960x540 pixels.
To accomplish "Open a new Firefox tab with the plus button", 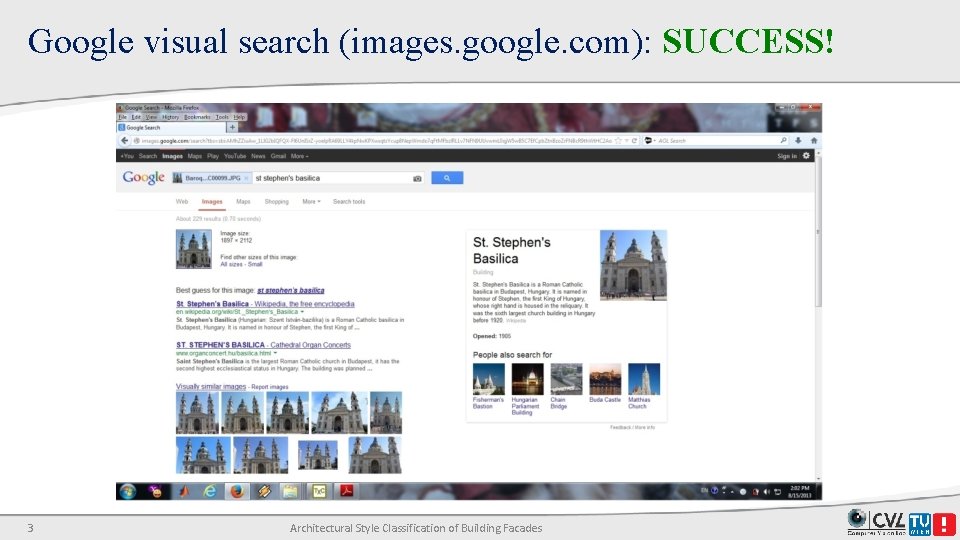I will pos(232,127).
